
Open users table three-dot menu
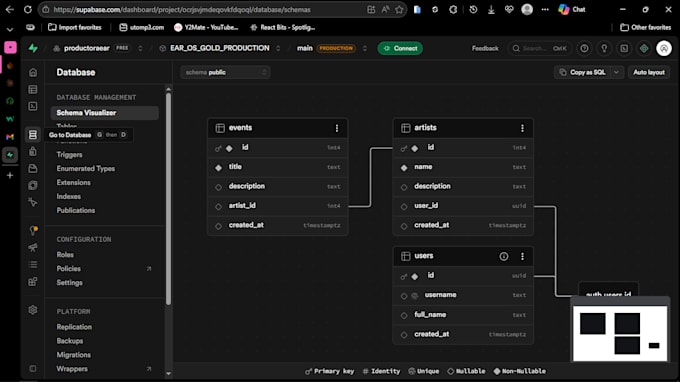[x=522, y=256]
